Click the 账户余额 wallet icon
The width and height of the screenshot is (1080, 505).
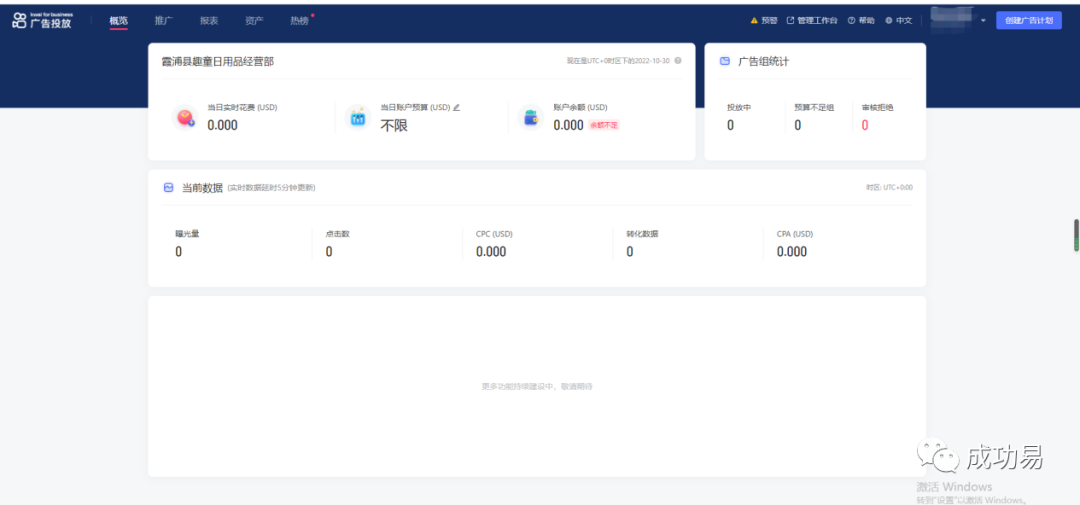[531, 118]
